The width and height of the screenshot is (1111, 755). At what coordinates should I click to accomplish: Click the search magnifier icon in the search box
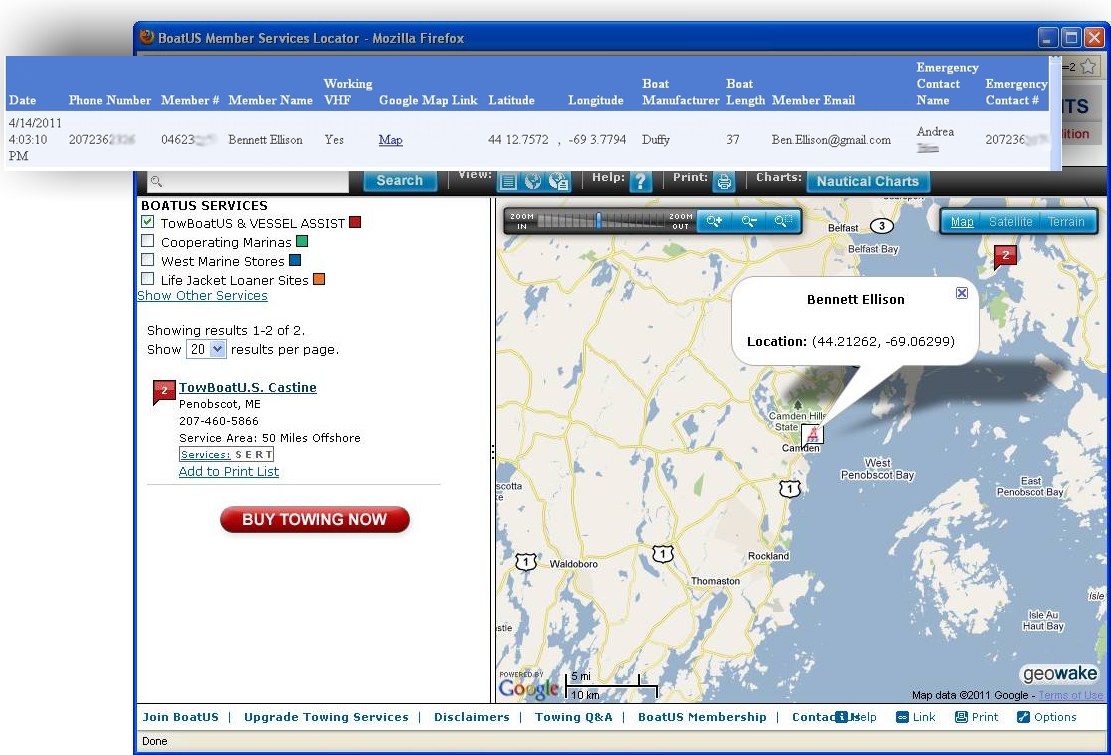point(157,181)
